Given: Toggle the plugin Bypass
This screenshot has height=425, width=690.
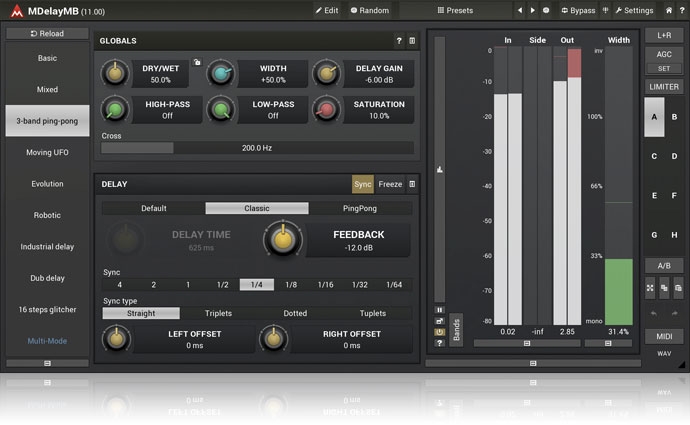Looking at the screenshot, I should click(x=577, y=10).
